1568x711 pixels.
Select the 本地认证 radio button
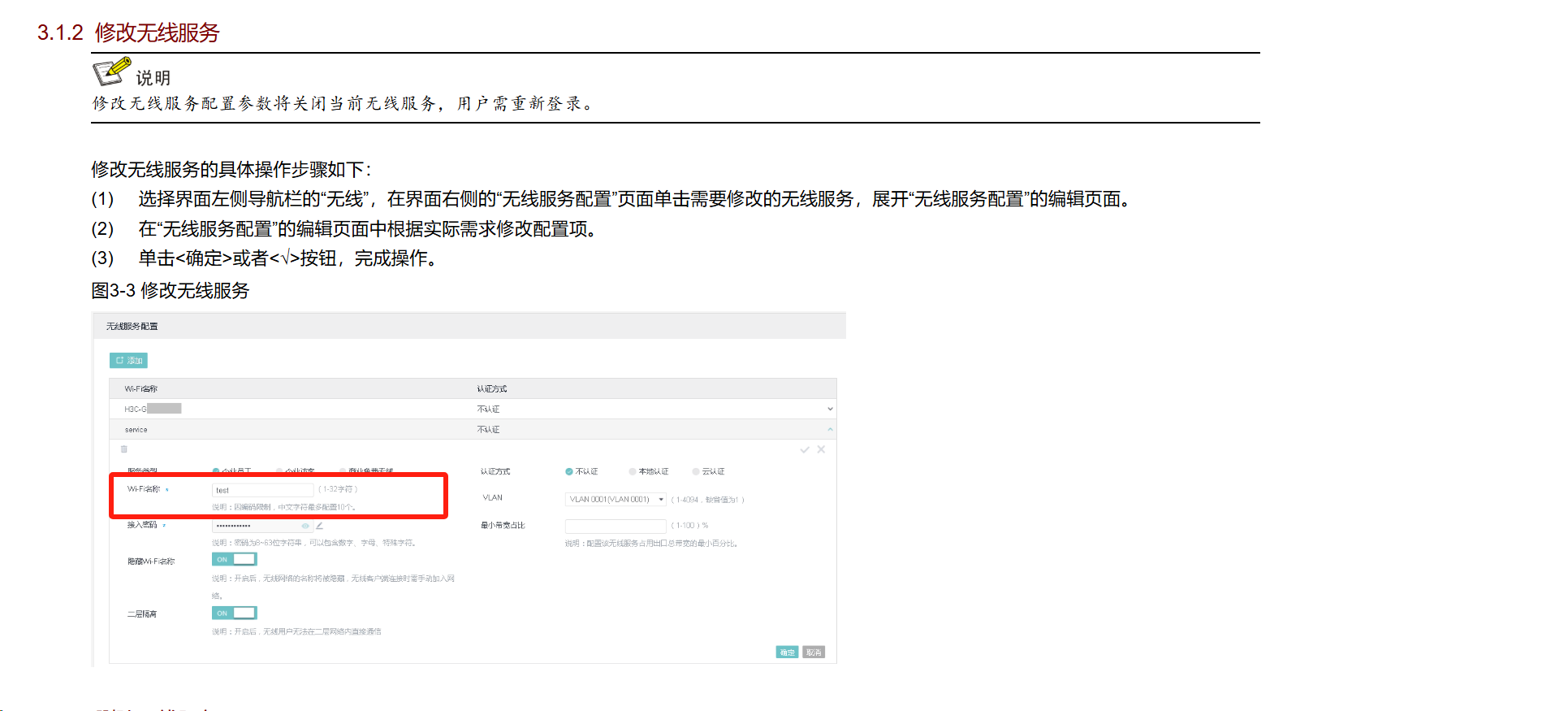pos(633,471)
